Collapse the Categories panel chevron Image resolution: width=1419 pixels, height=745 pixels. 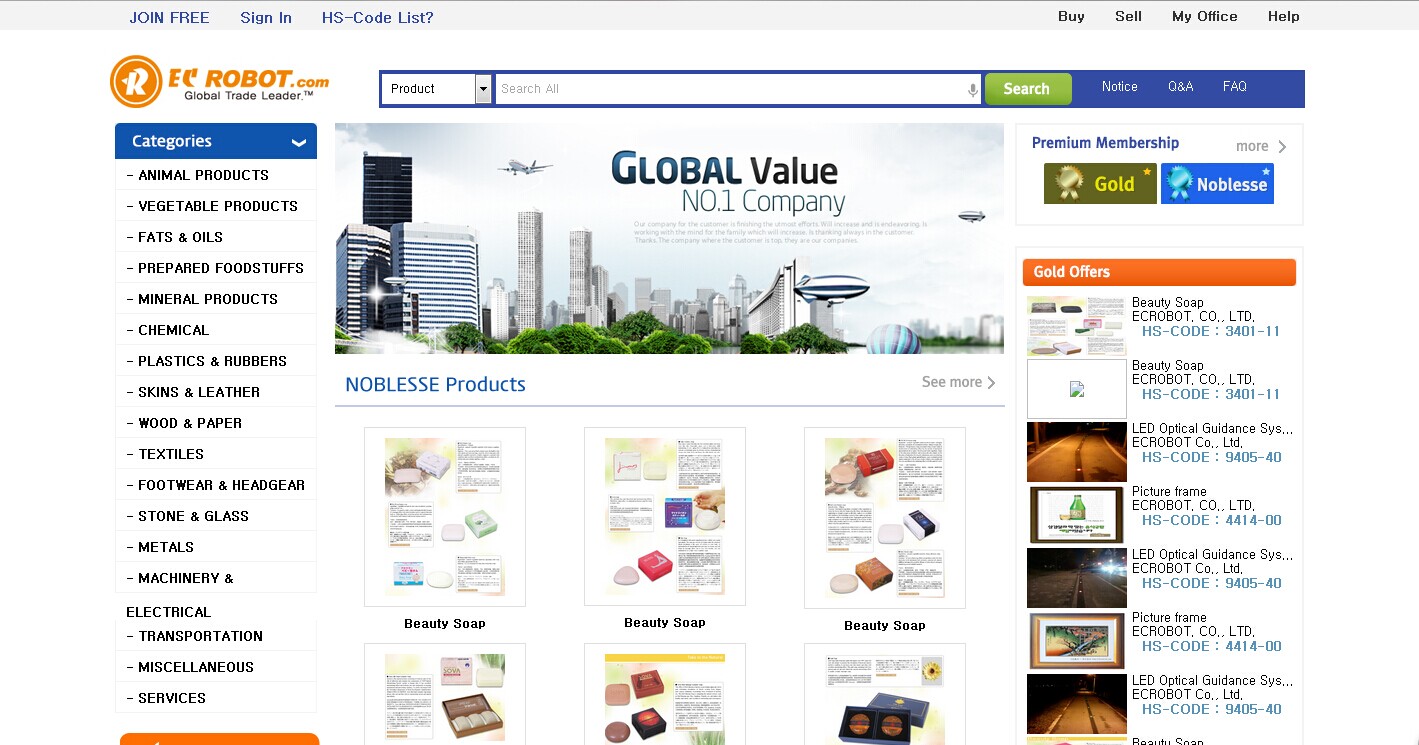(298, 142)
